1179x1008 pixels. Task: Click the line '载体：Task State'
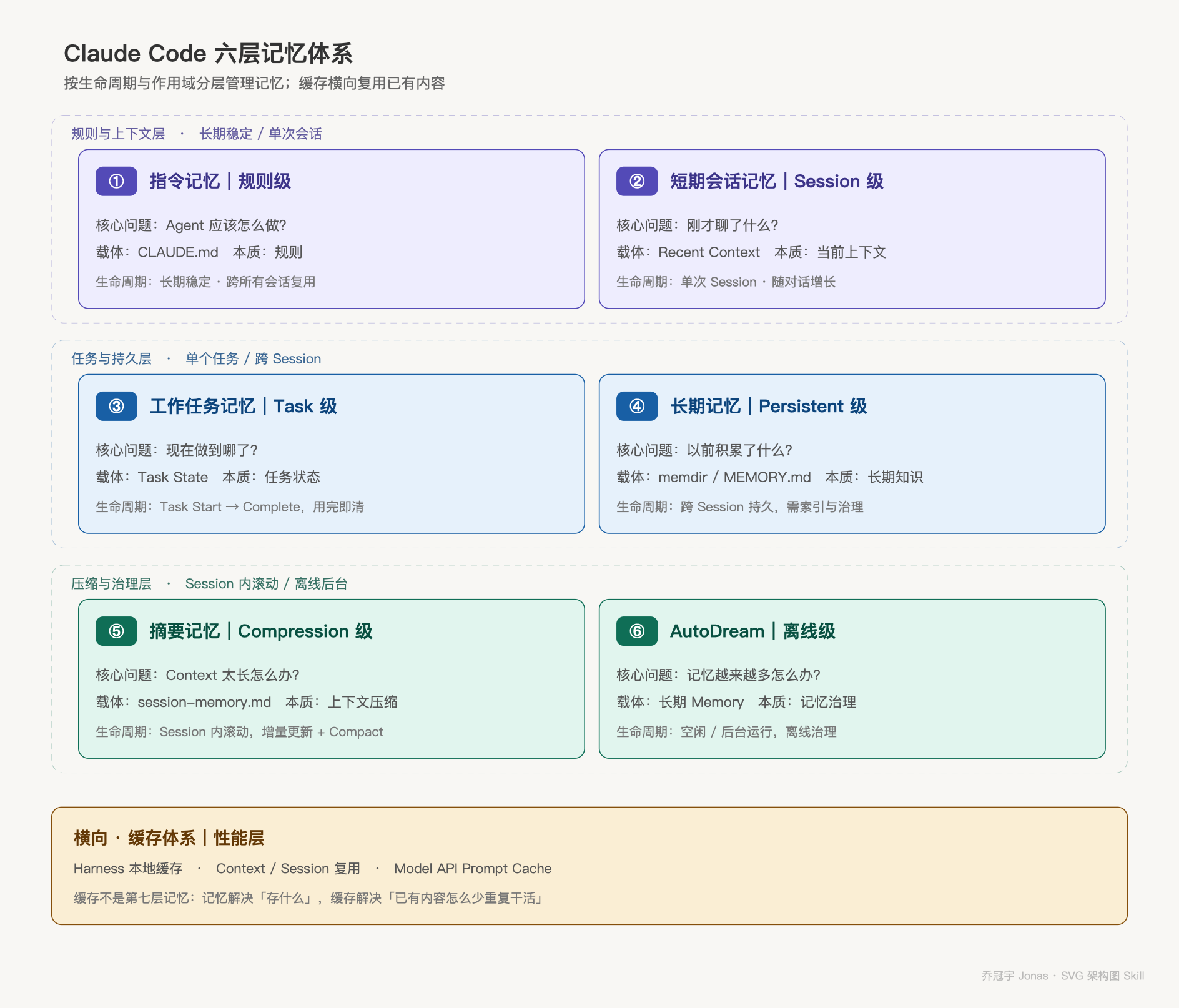point(152,477)
